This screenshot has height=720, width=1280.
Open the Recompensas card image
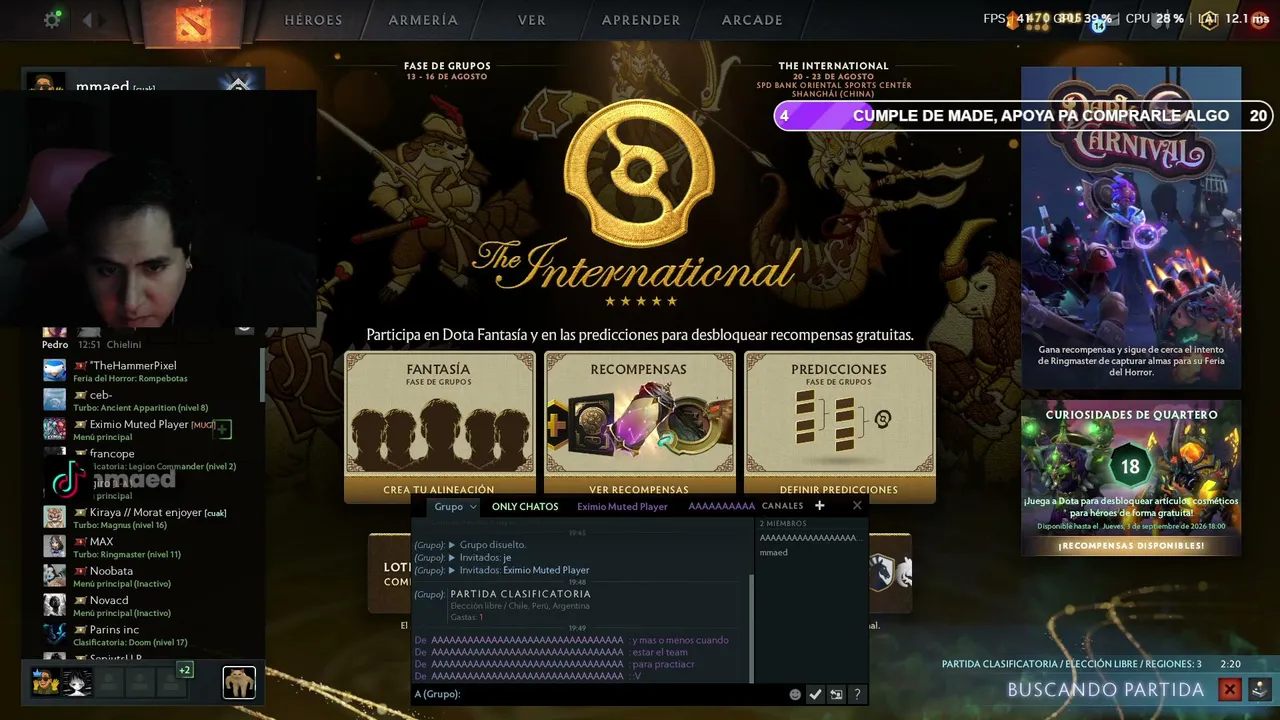(x=640, y=423)
